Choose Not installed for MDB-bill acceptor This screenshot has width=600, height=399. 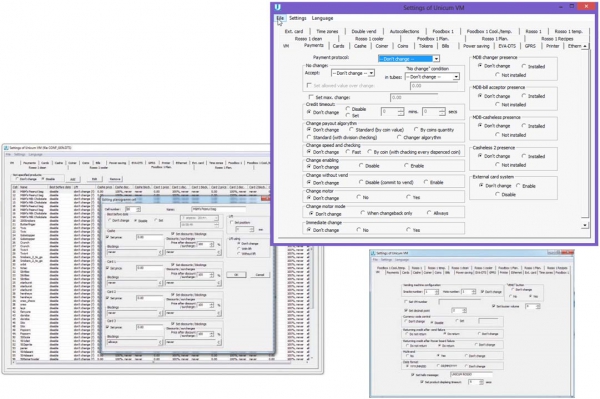click(x=497, y=104)
